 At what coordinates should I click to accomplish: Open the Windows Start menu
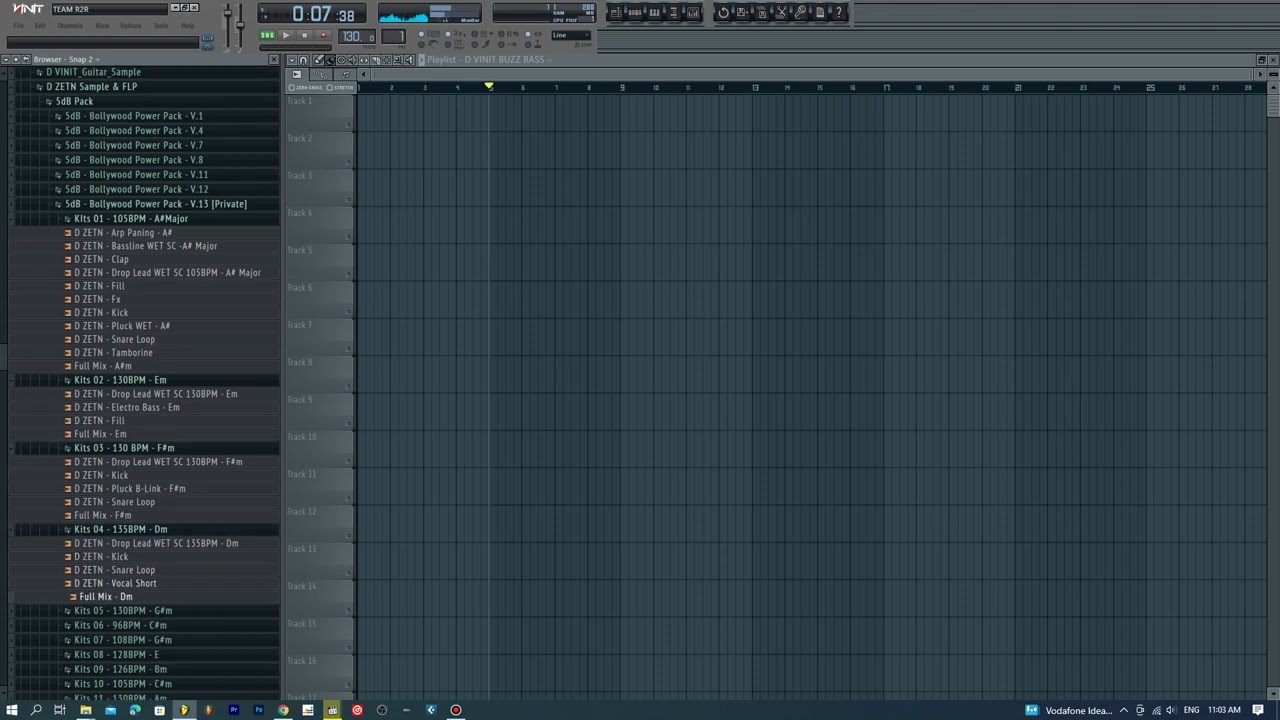coord(12,710)
